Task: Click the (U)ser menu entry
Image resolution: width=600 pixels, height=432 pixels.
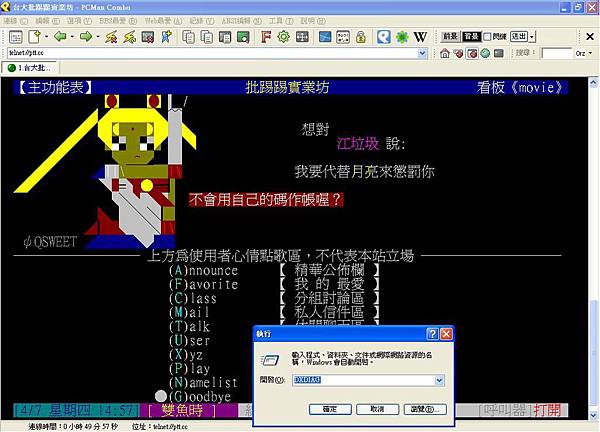Action: (189, 341)
